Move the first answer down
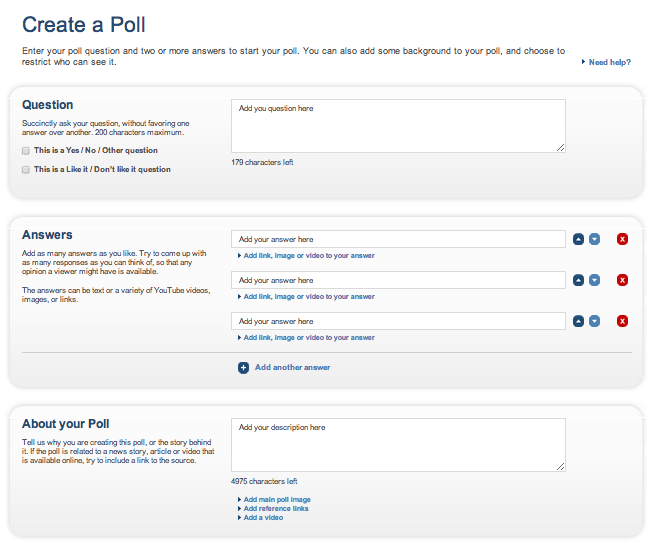The height and width of the screenshot is (546, 649). 594,239
